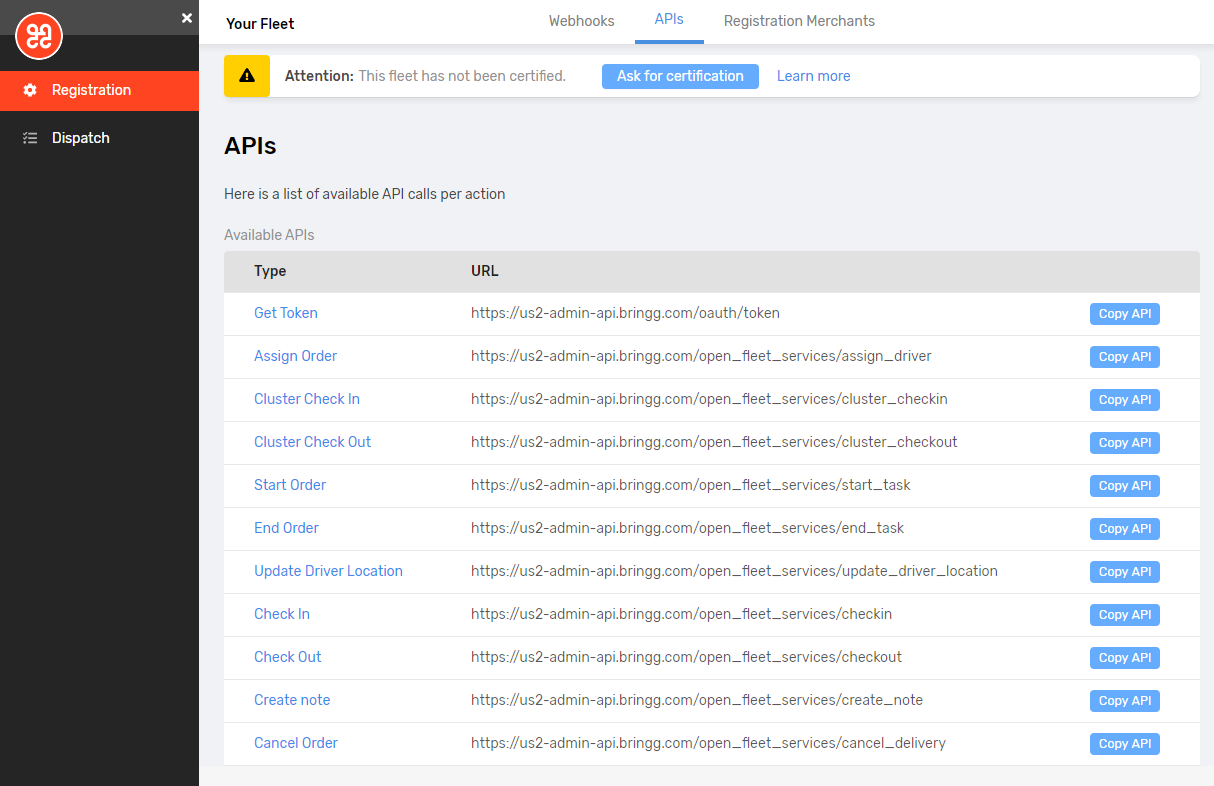Click the oauth/token URL text
Image resolution: width=1214 pixels, height=786 pixels.
pyautogui.click(x=625, y=313)
